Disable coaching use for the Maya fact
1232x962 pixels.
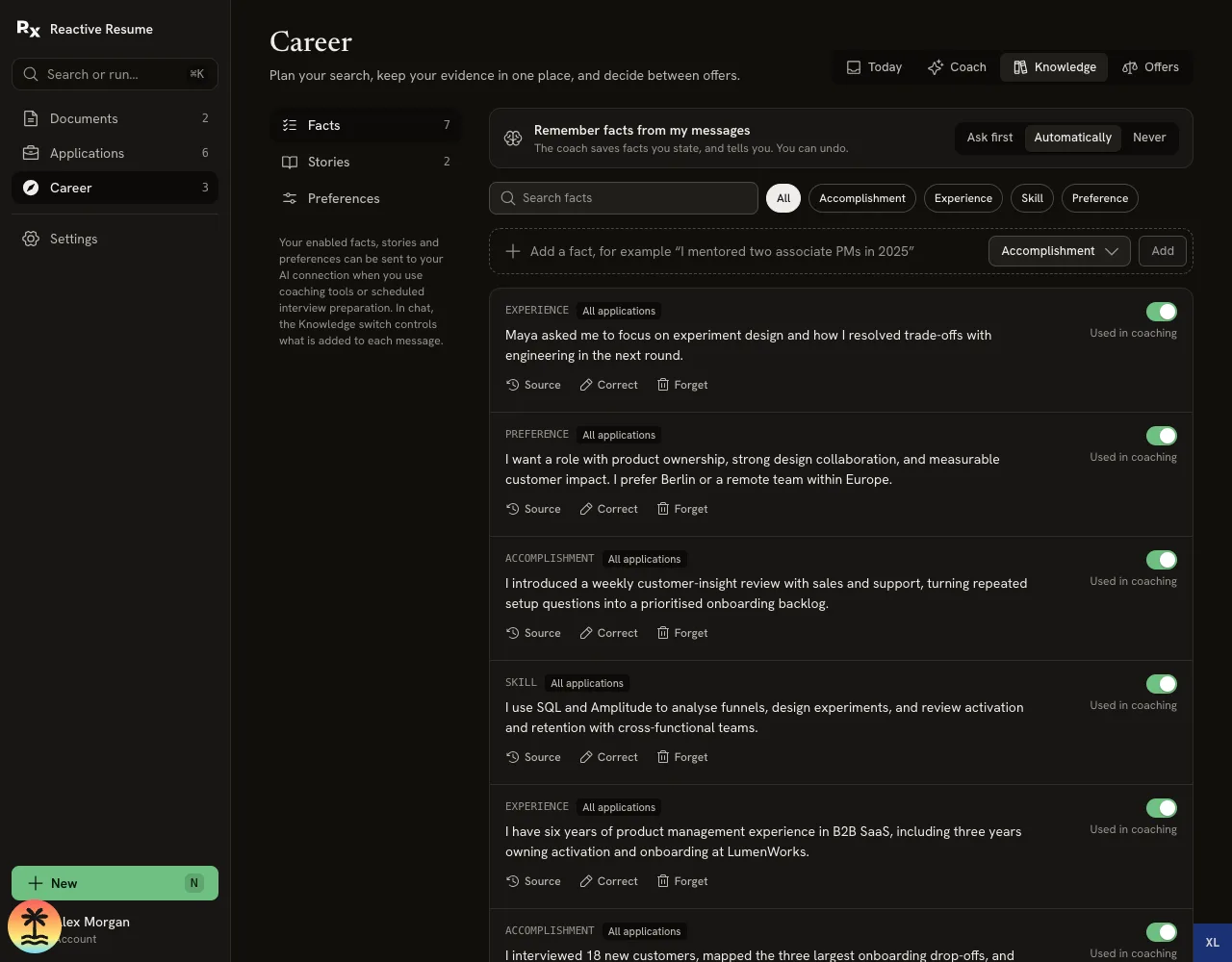1162,312
